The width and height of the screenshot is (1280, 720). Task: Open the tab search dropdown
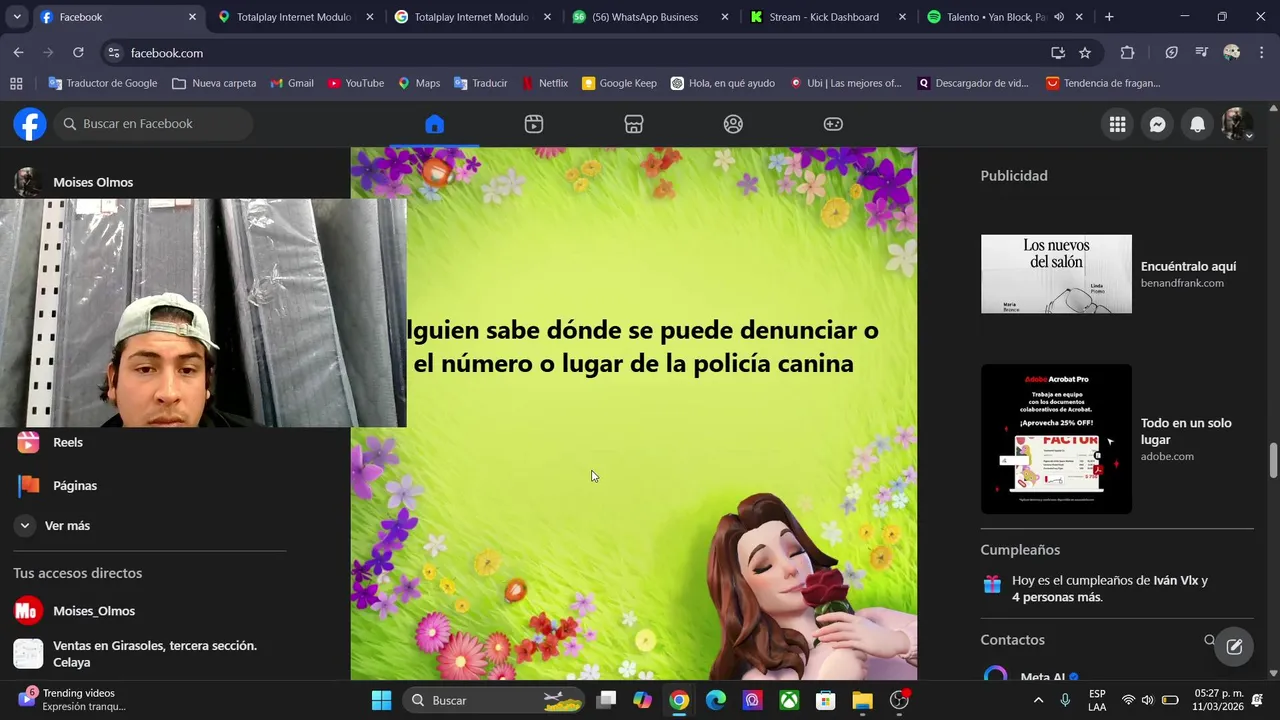[17, 17]
